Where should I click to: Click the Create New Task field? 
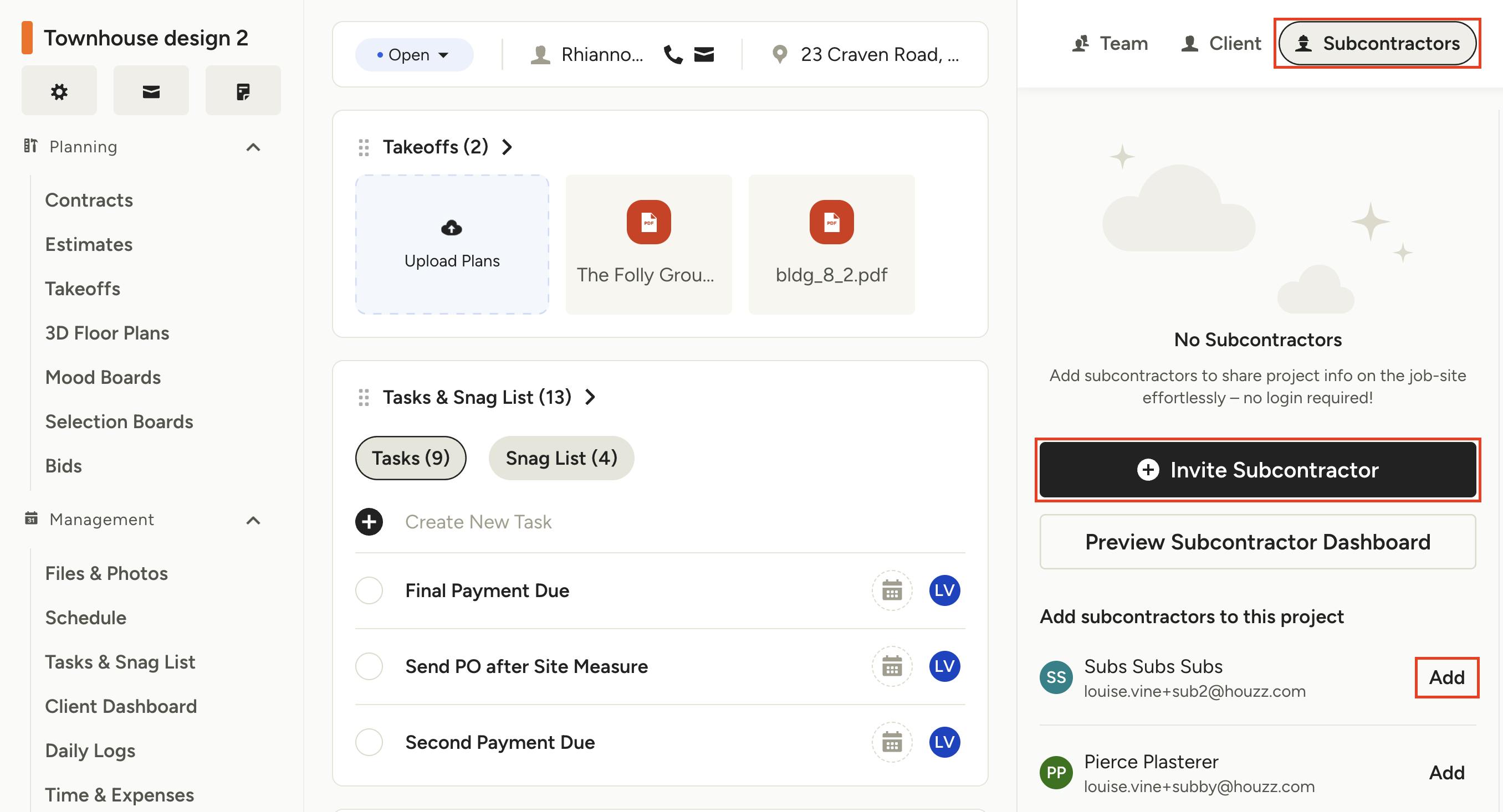(478, 522)
